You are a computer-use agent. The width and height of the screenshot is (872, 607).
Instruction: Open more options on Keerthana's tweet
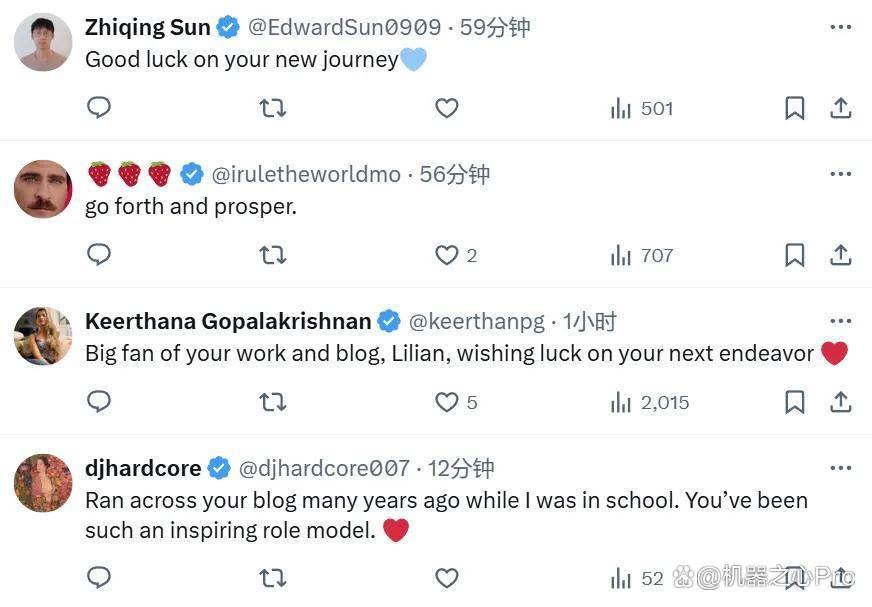pos(841,320)
